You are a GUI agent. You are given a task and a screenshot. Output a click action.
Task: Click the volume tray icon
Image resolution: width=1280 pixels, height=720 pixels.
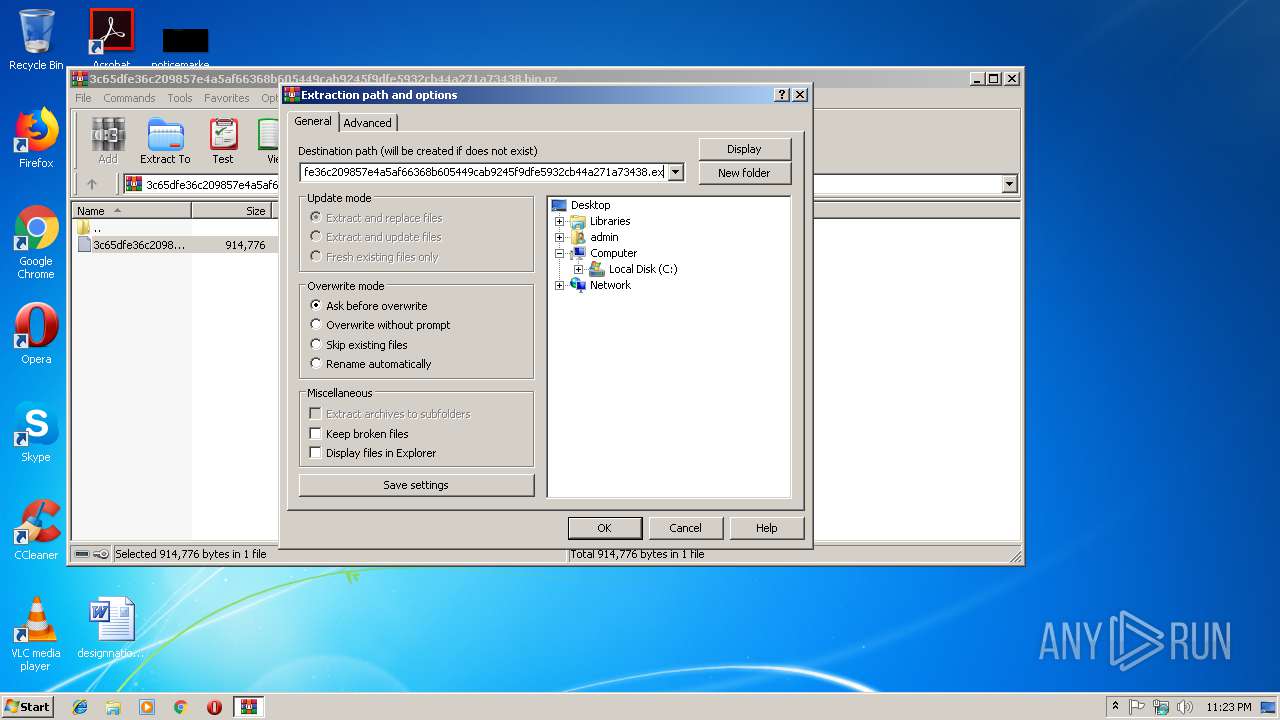(1184, 707)
